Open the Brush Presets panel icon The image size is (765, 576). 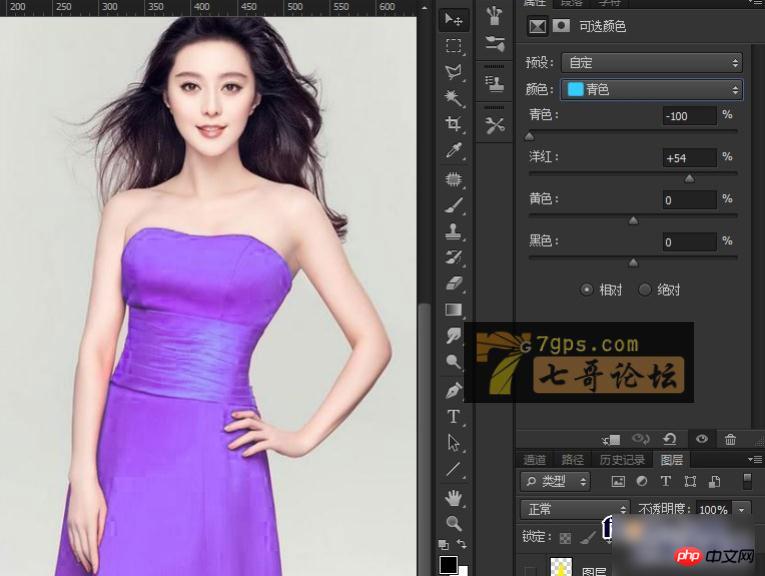click(x=494, y=16)
